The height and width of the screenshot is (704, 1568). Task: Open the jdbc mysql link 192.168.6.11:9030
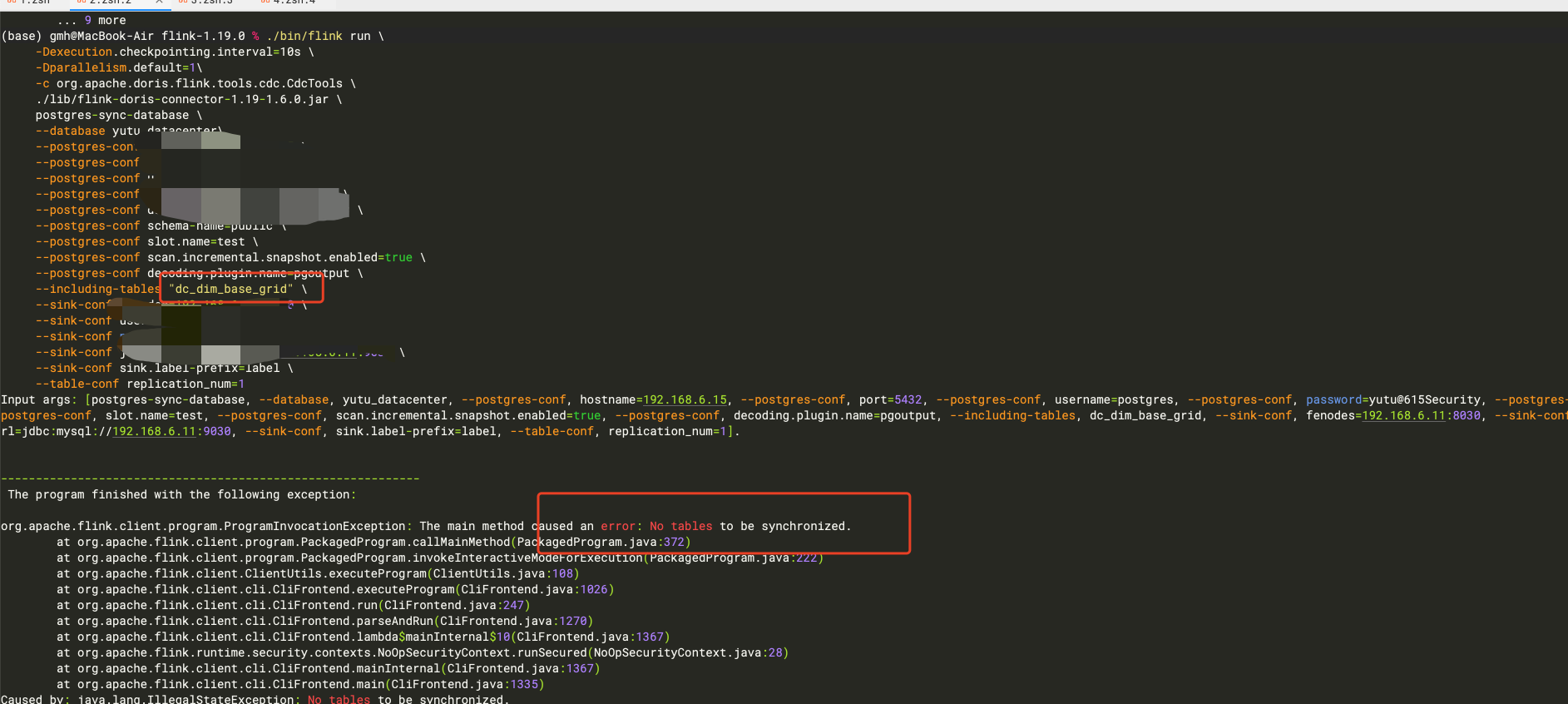[x=171, y=432]
